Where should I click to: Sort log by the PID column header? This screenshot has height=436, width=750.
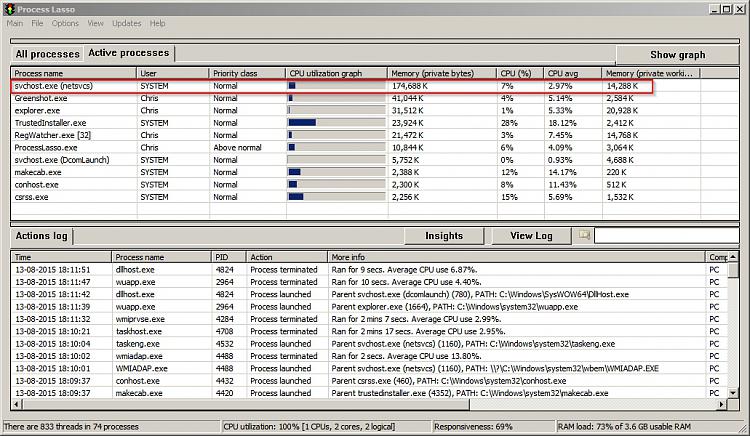pos(229,257)
